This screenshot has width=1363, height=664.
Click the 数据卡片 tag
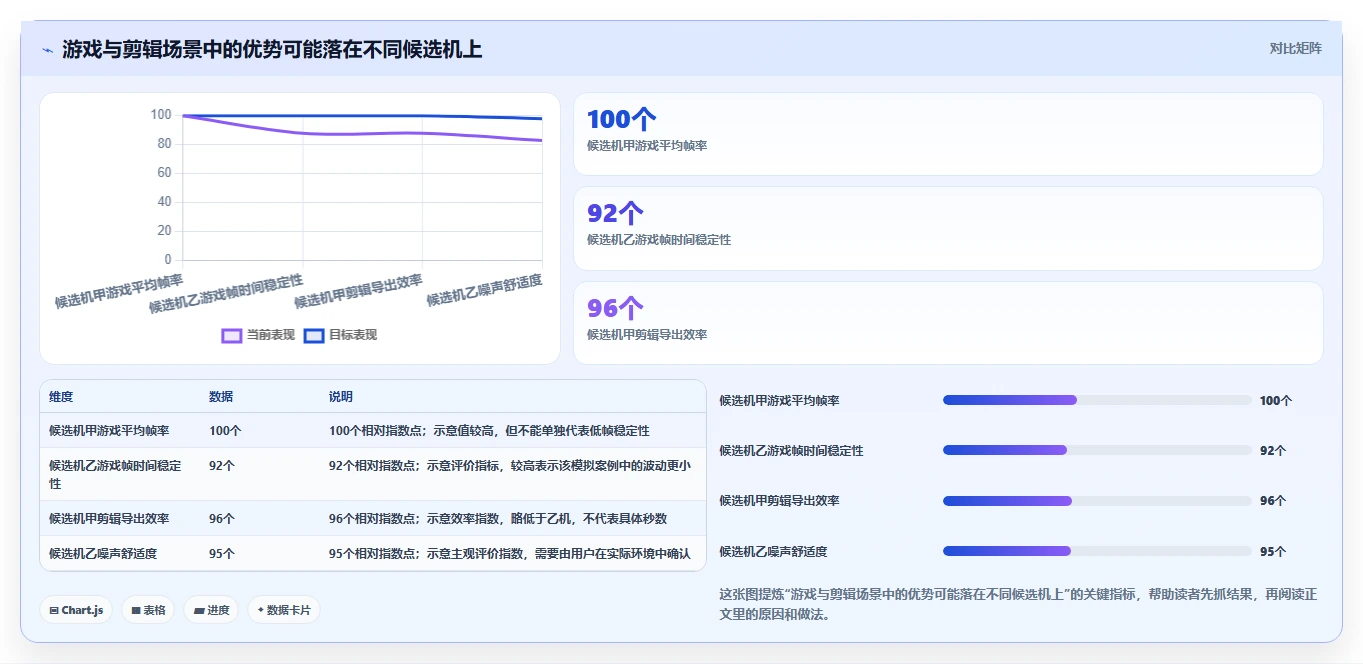pyautogui.click(x=284, y=610)
